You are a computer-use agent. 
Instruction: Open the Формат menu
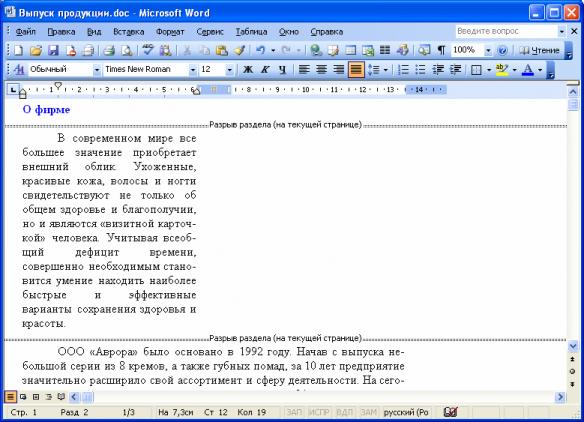click(170, 32)
